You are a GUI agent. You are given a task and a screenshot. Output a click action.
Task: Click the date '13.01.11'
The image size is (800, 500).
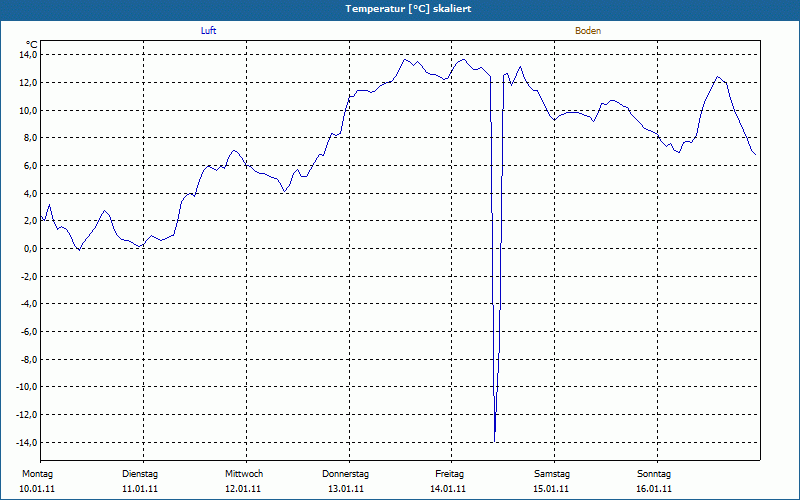click(346, 489)
